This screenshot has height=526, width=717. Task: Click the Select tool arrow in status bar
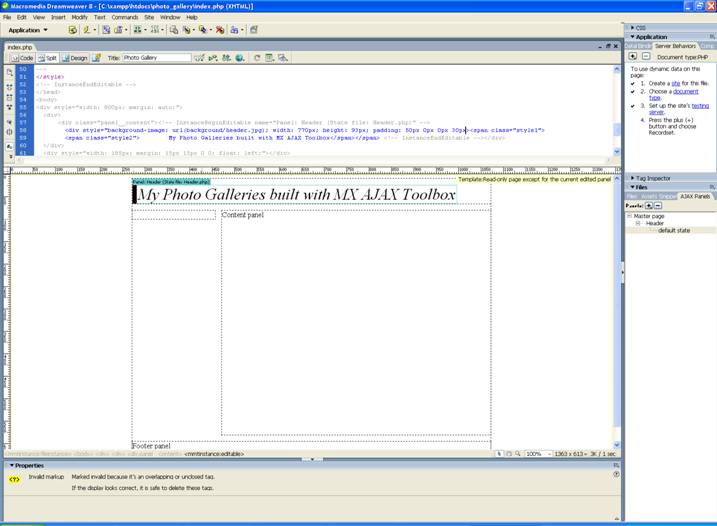click(x=499, y=454)
